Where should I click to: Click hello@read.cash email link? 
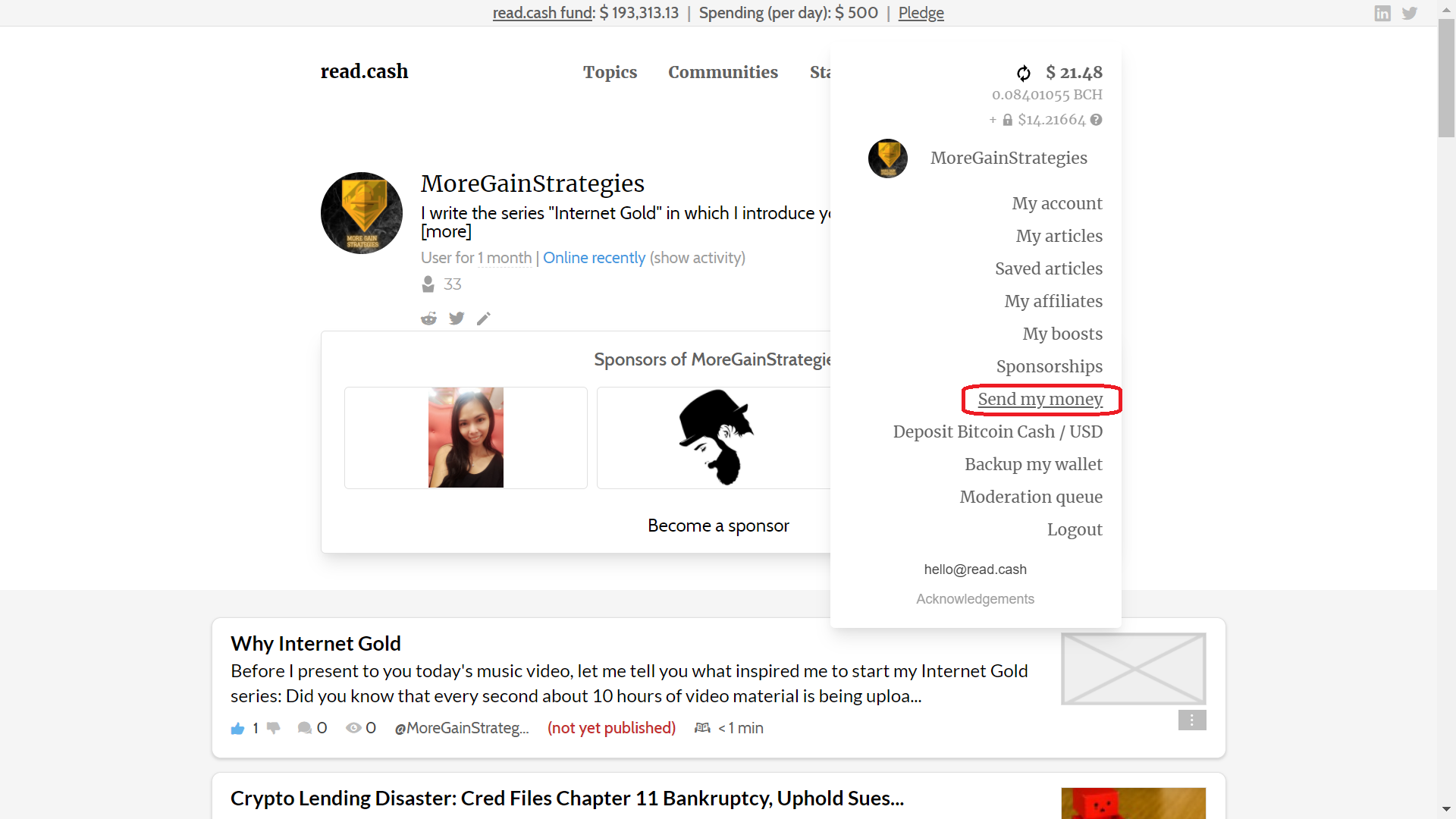975,570
